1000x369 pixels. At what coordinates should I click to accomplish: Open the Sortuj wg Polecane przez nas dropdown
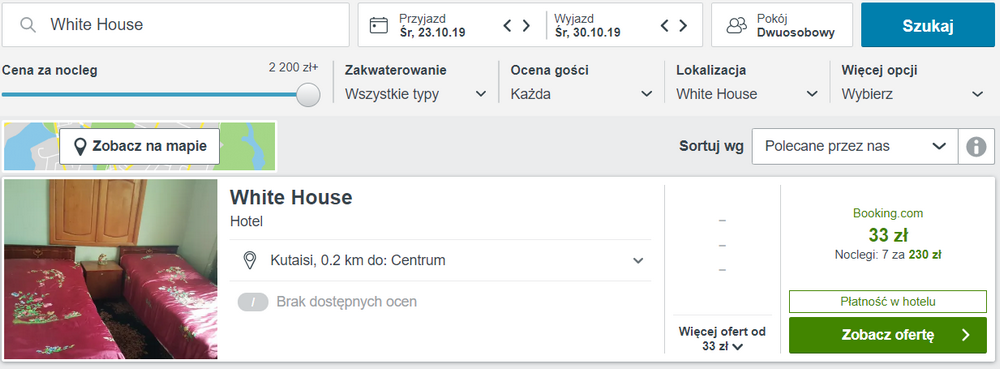[855, 147]
